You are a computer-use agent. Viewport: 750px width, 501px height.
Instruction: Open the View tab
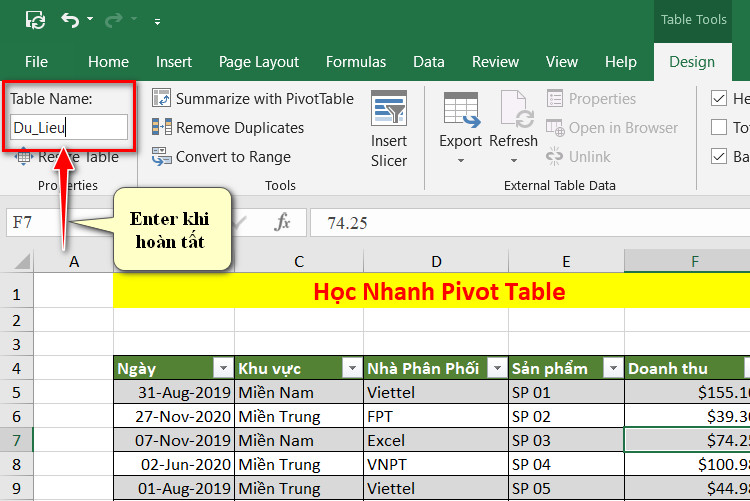562,62
